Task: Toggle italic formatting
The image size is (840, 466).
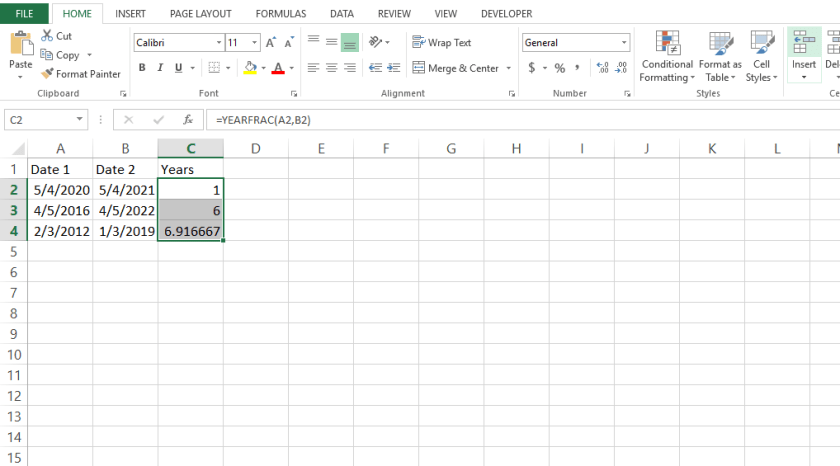Action: 160,68
